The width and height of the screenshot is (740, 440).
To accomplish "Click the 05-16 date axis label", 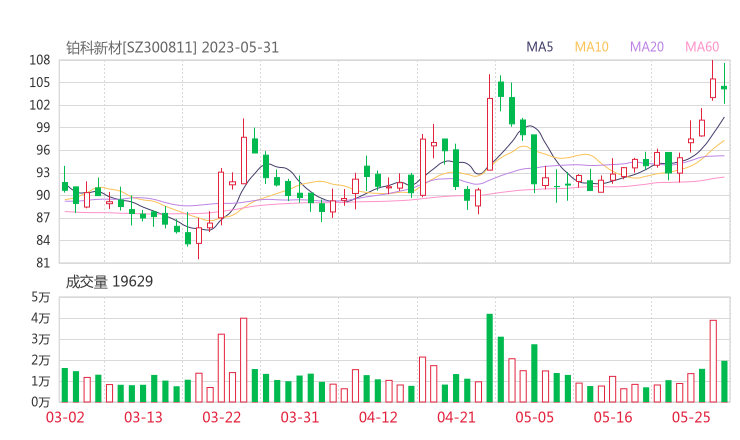I will point(613,417).
